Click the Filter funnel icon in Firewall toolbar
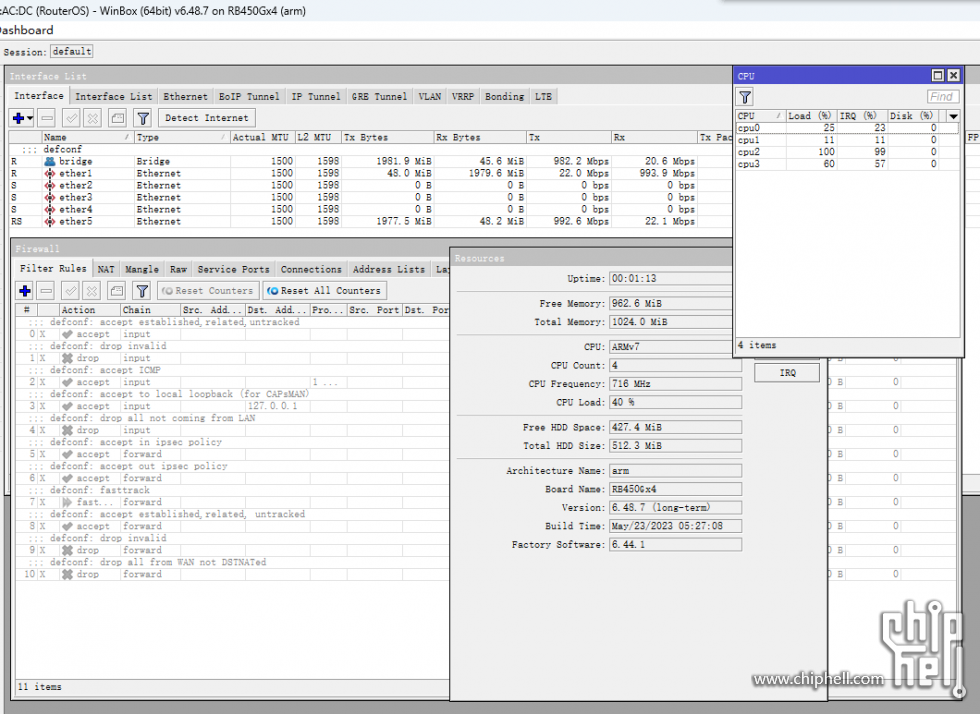 click(142, 291)
